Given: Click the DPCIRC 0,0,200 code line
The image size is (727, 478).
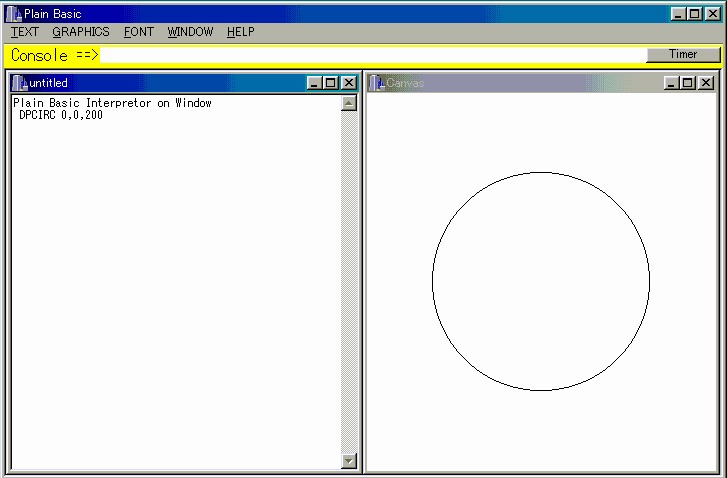Looking at the screenshot, I should (61, 115).
